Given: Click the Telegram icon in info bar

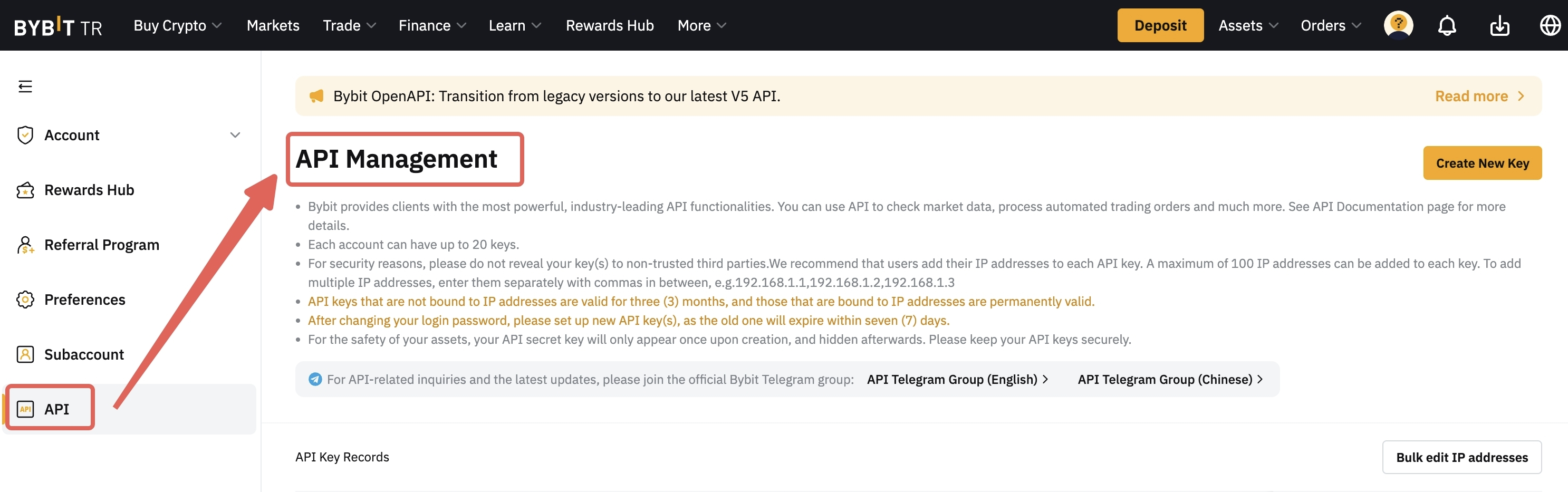Looking at the screenshot, I should point(315,379).
